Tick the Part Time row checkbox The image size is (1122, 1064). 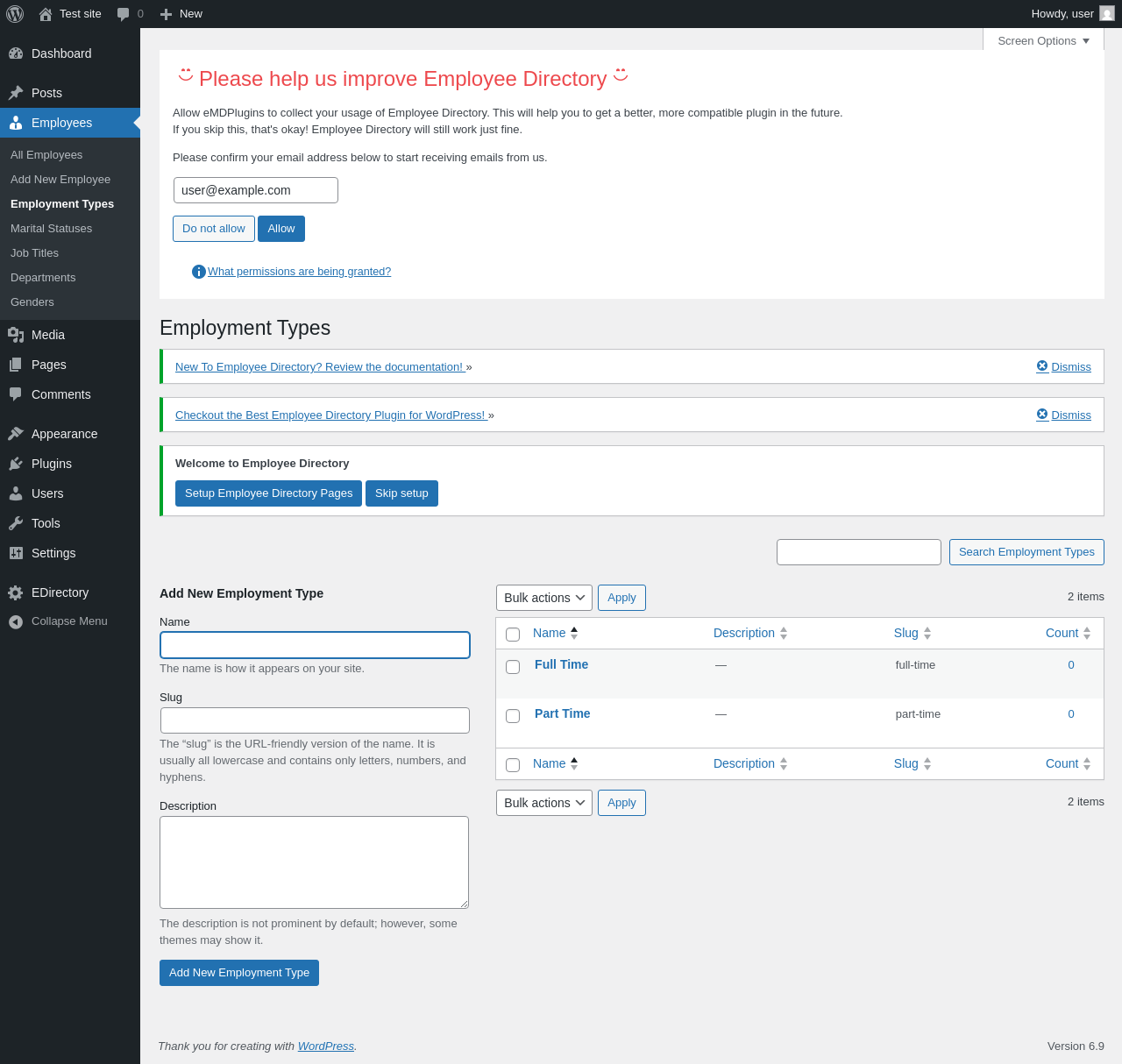[x=513, y=716]
